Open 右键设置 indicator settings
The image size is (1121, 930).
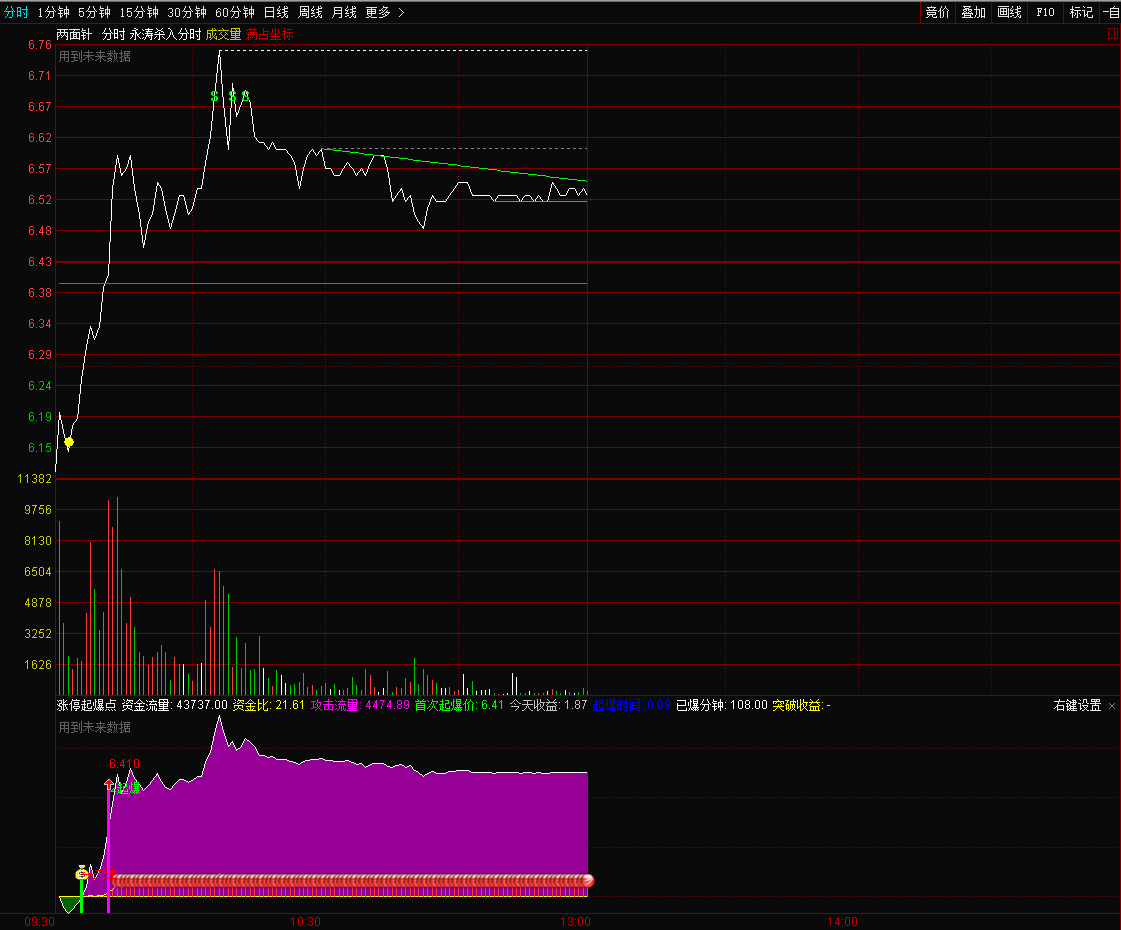click(1077, 706)
